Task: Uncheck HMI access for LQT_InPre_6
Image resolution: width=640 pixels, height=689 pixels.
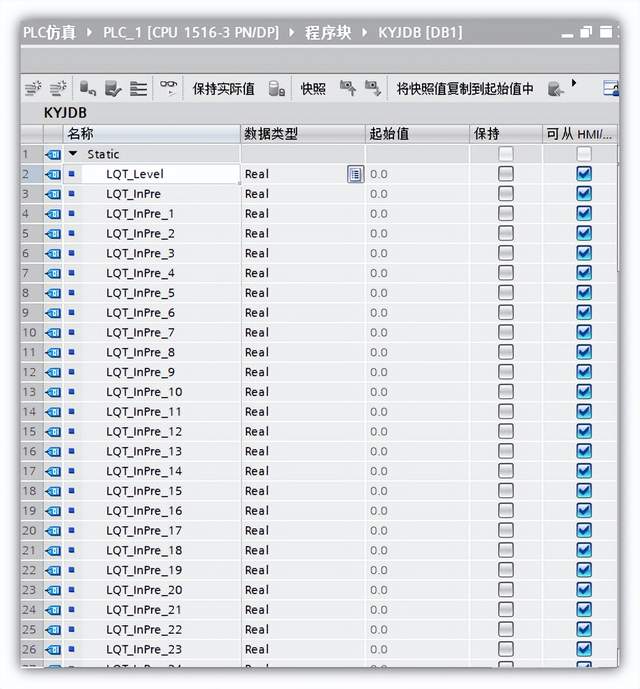Action: tap(584, 312)
